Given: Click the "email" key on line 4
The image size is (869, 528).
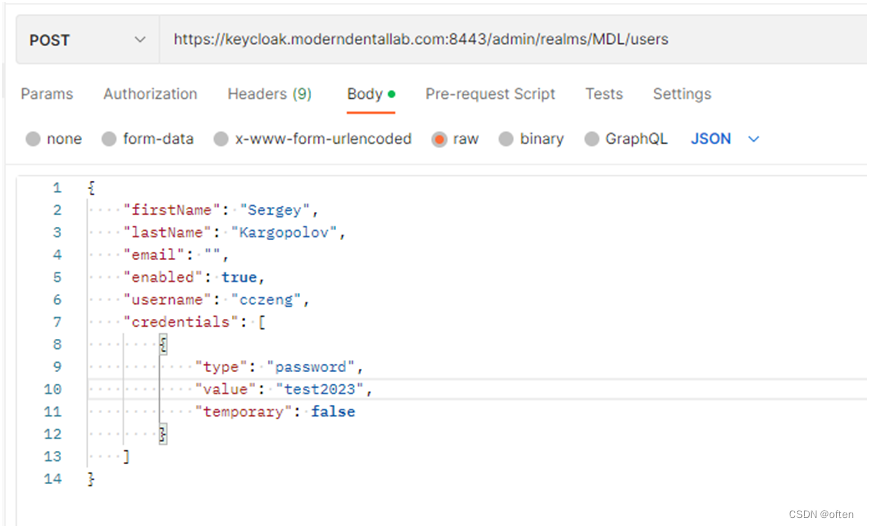Looking at the screenshot, I should (154, 255).
